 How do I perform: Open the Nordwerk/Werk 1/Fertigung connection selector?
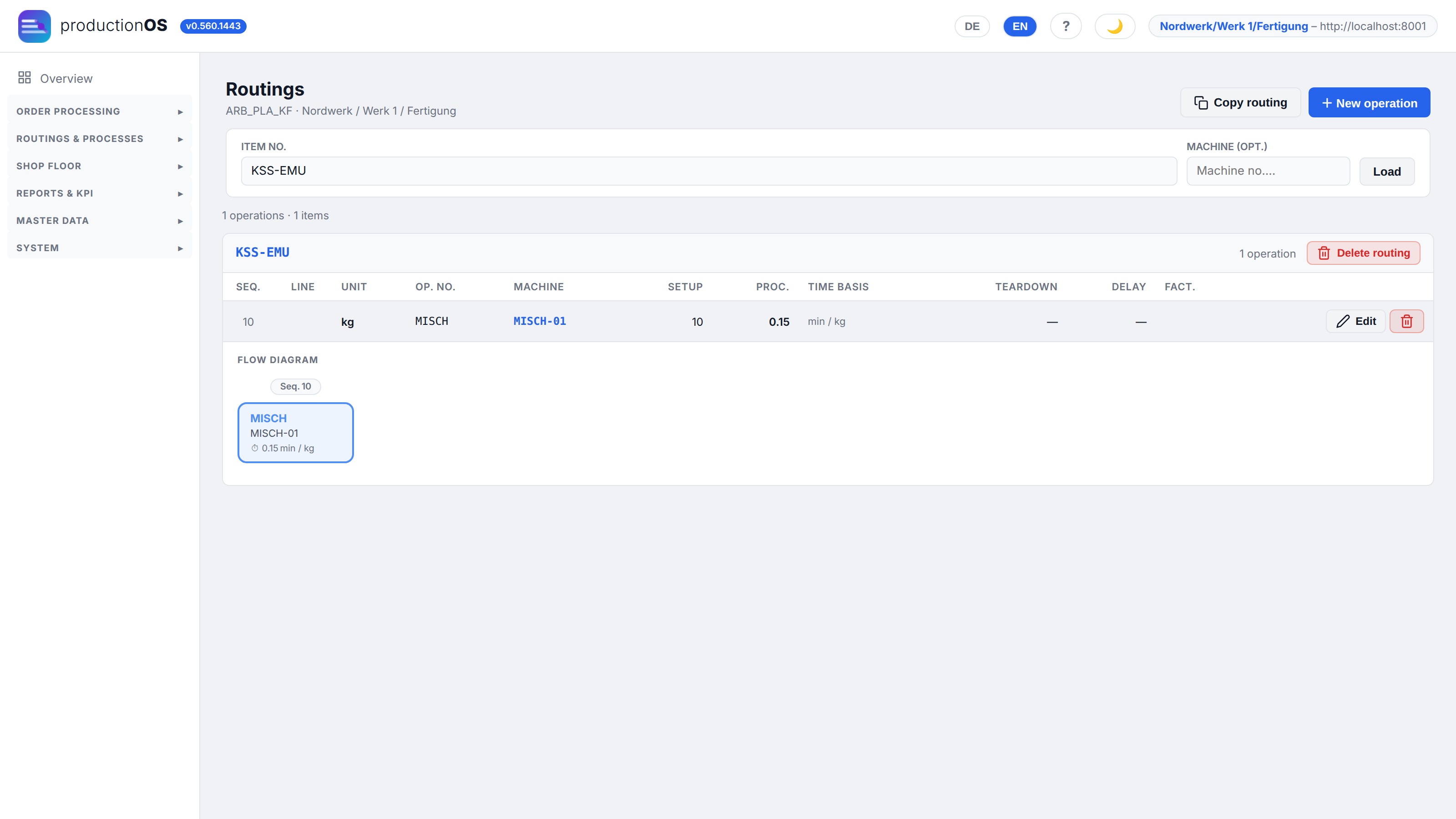point(1293,26)
